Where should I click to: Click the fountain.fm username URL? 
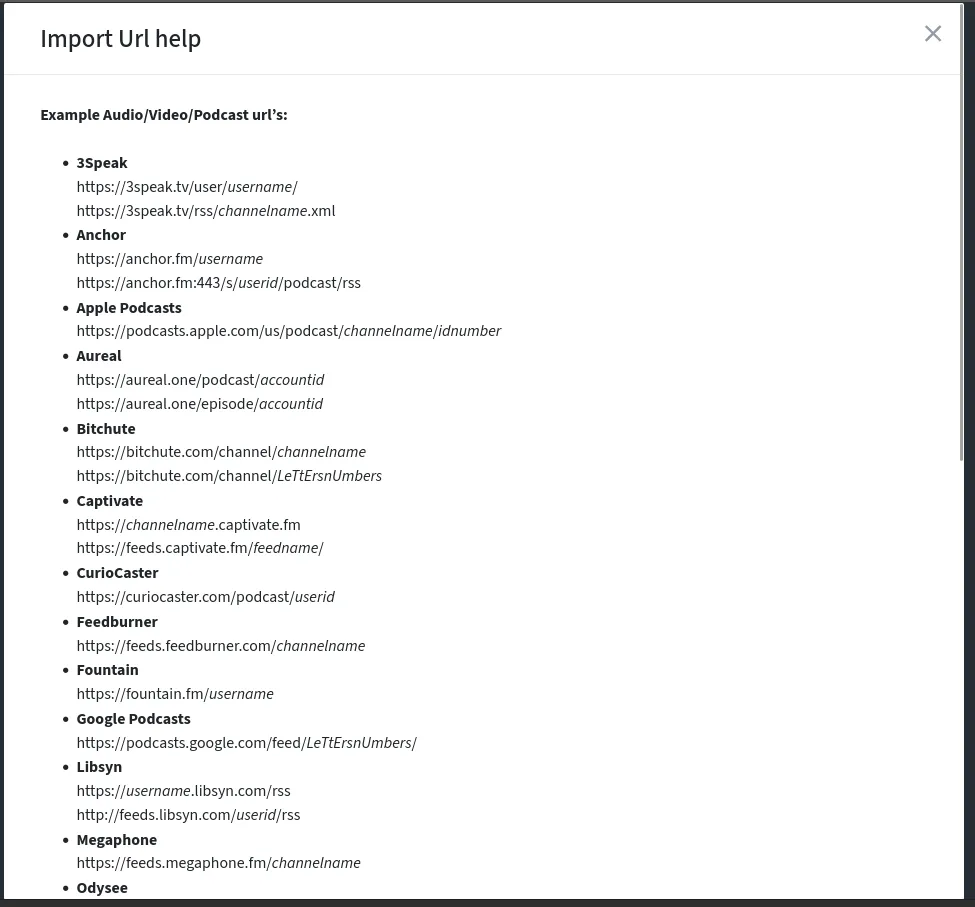click(175, 694)
